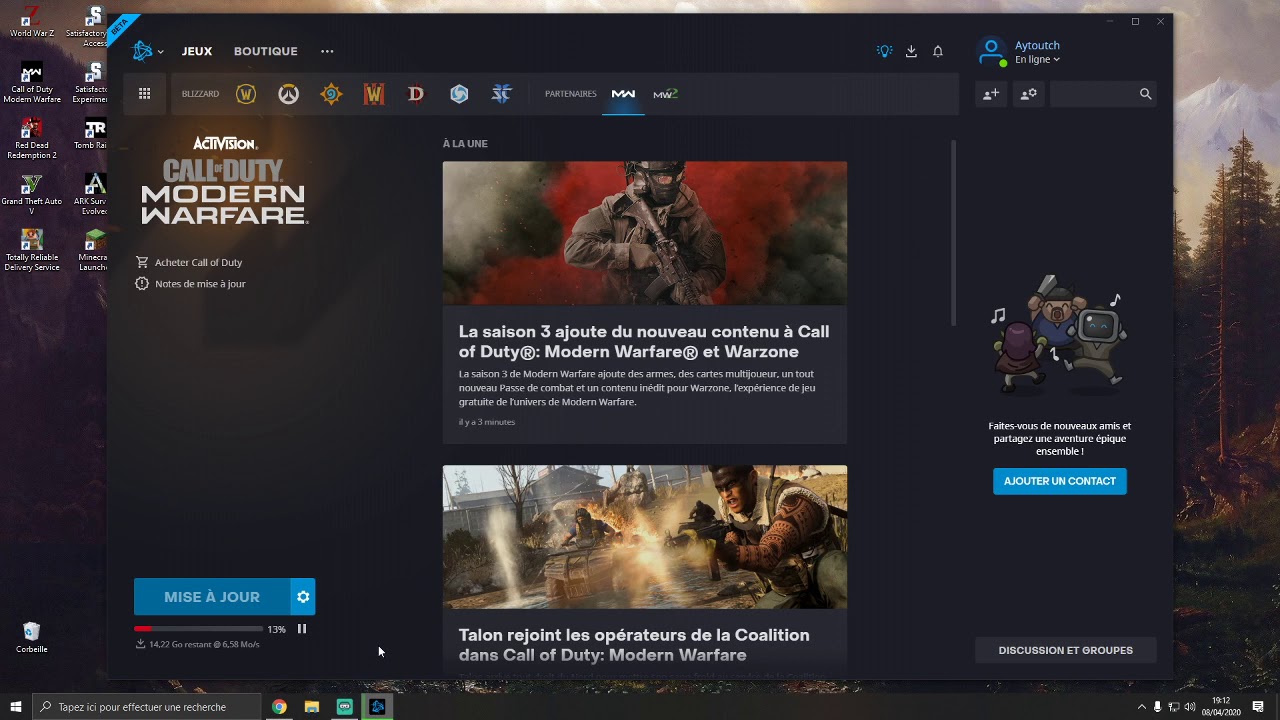Select the Modern Warfare MW icon

(x=623, y=94)
